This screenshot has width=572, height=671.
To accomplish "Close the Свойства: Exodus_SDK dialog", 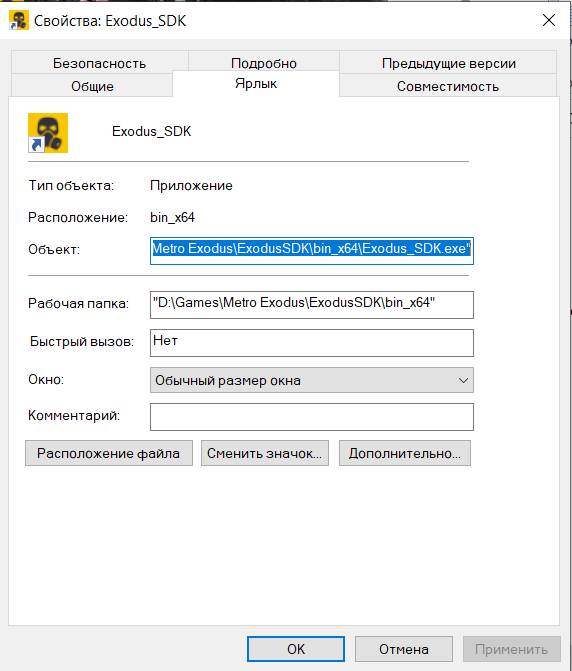I will tap(549, 20).
